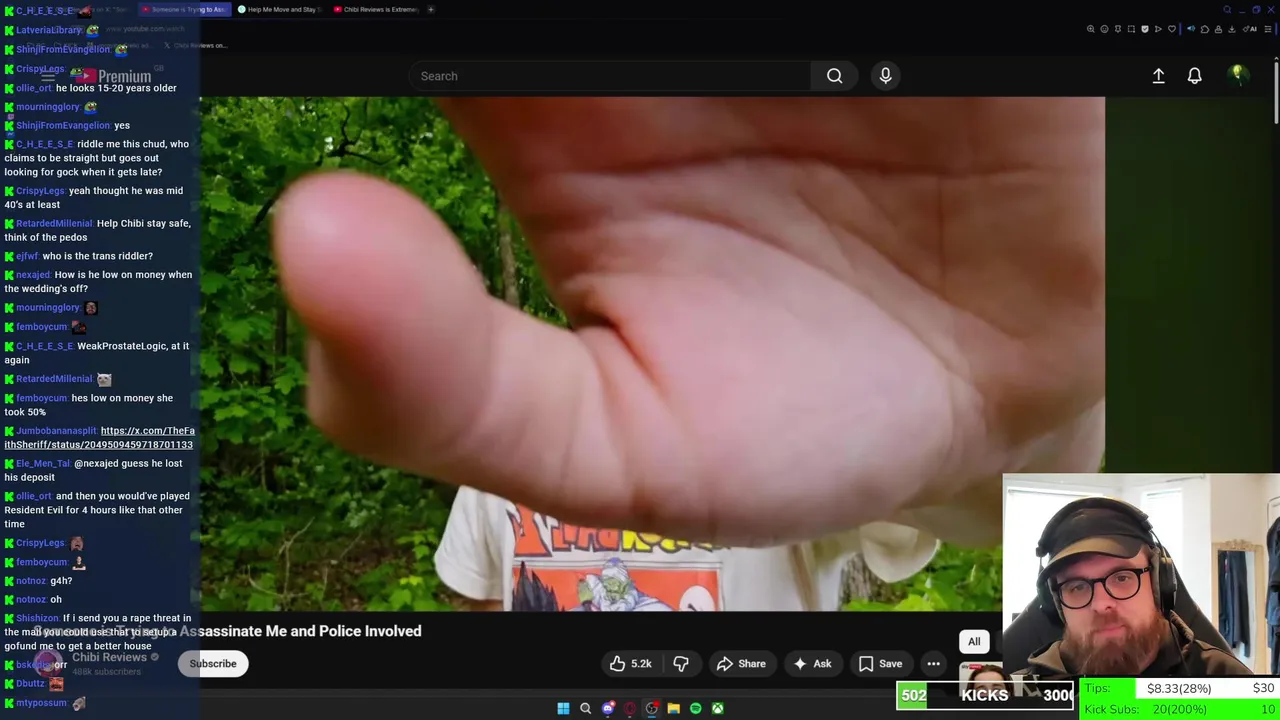
Task: Save video to a playlist
Action: (x=880, y=663)
